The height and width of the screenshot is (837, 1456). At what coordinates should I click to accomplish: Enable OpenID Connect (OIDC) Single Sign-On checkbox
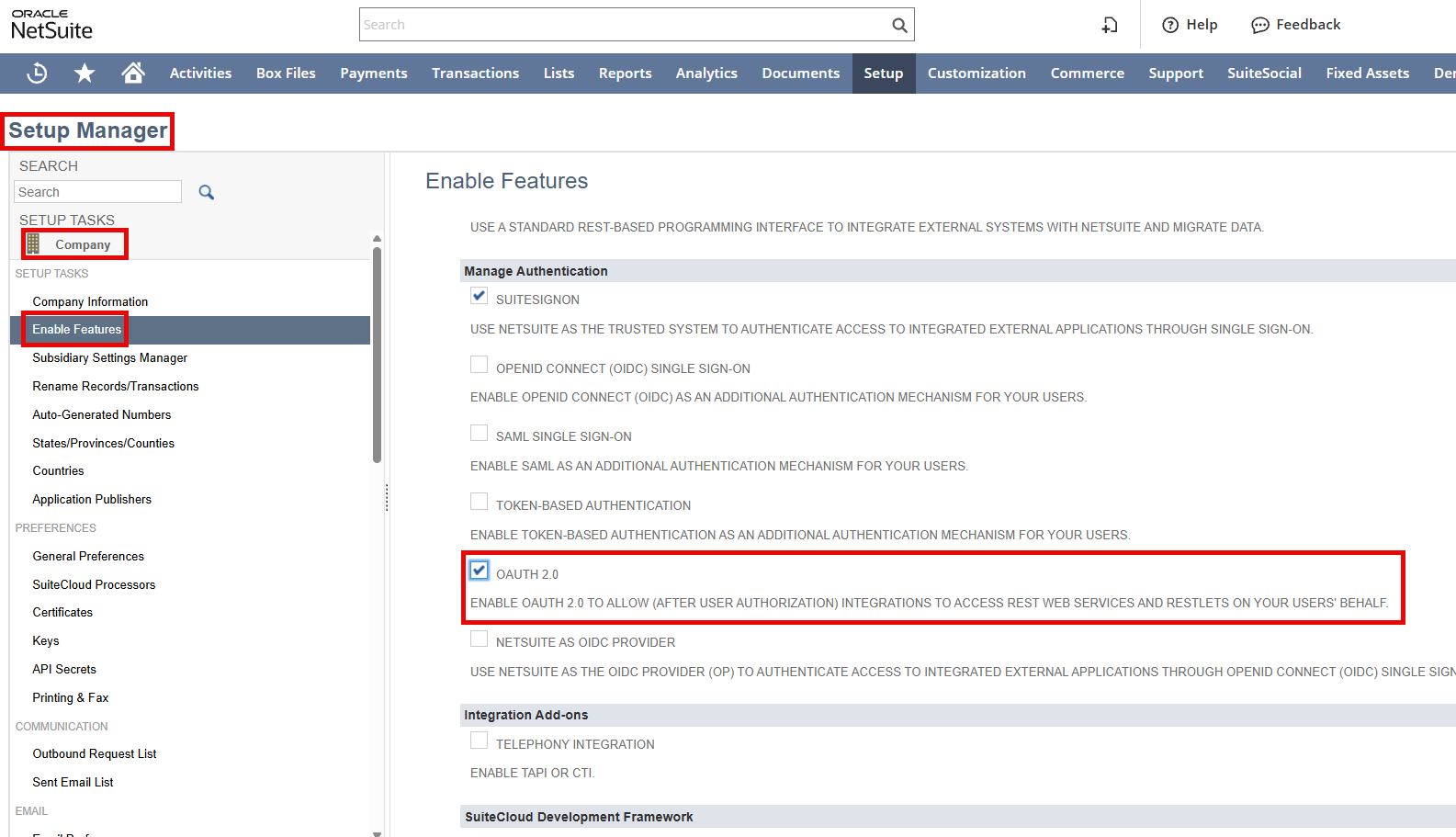click(x=479, y=365)
